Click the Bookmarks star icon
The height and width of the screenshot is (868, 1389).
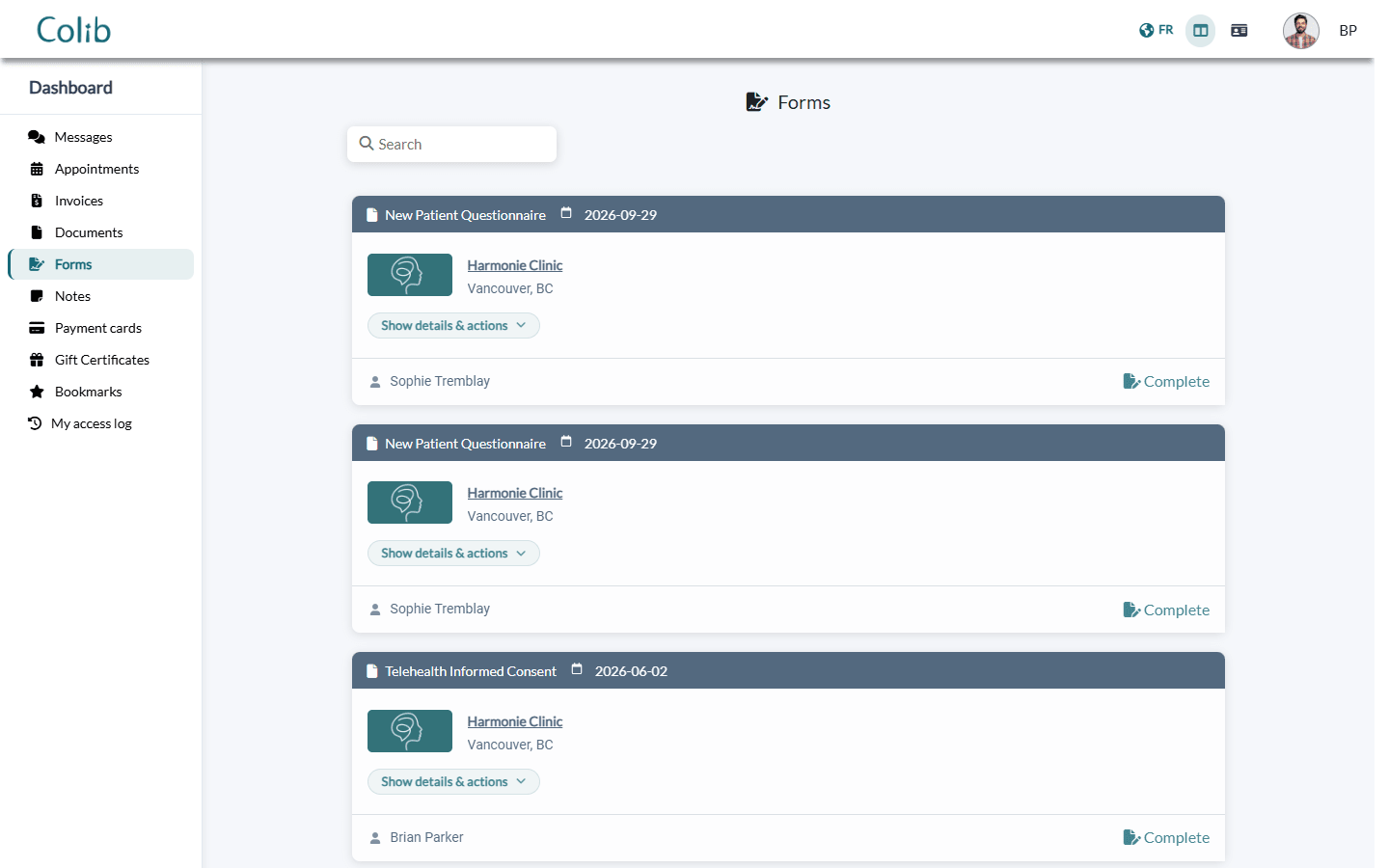pyautogui.click(x=37, y=392)
